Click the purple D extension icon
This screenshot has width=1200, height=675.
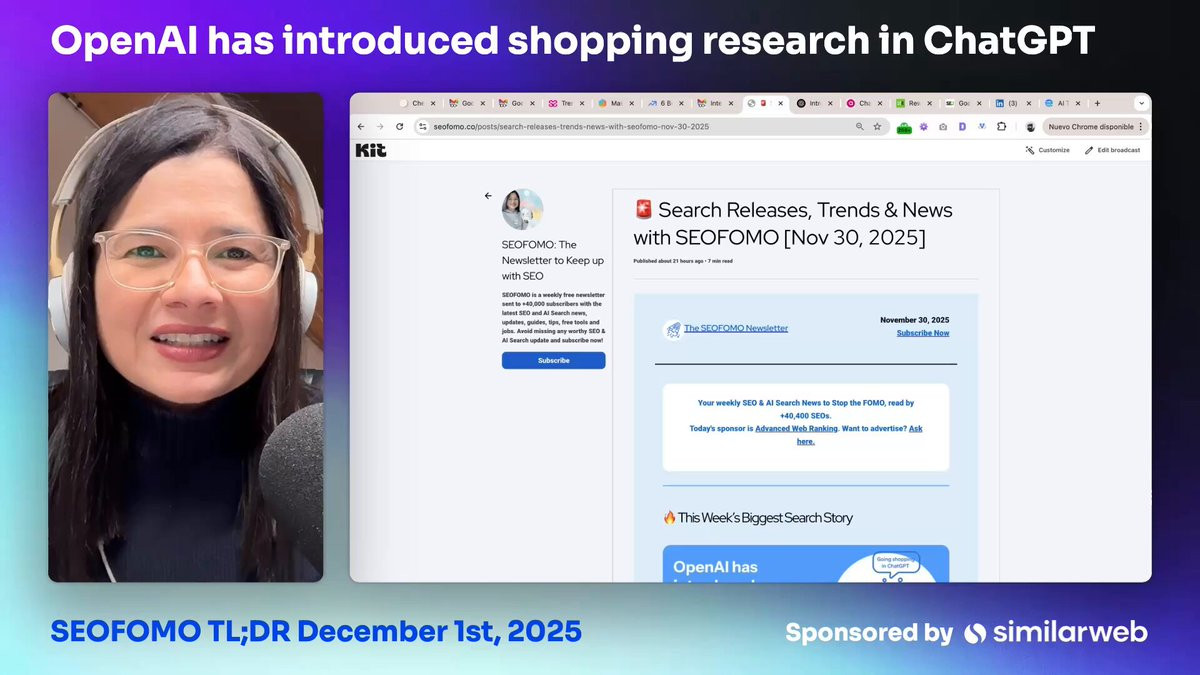pyautogui.click(x=962, y=127)
